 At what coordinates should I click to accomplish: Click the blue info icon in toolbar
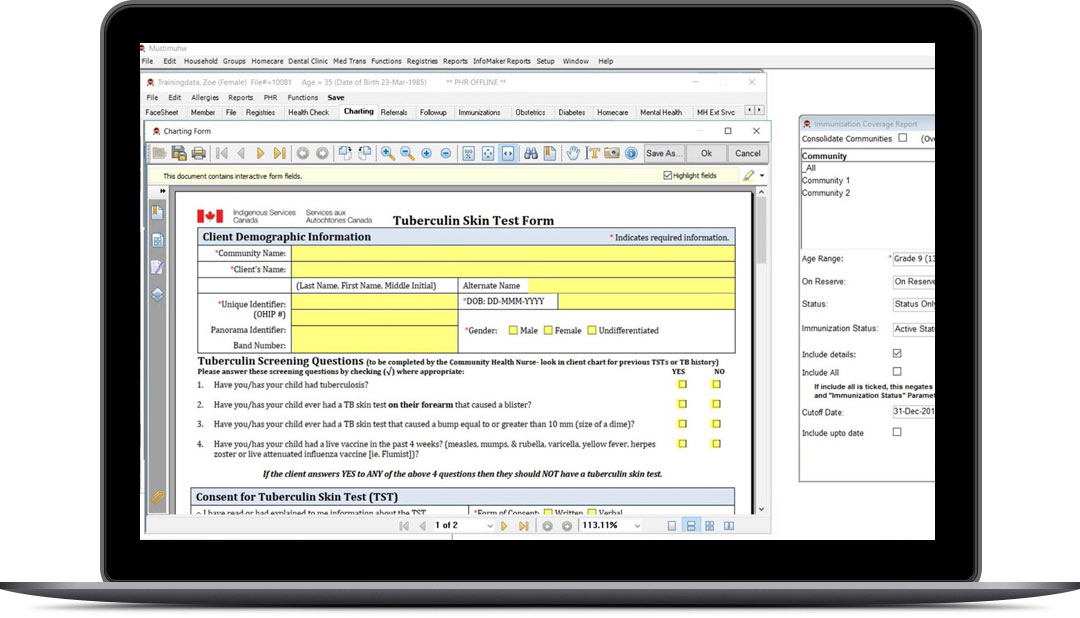[630, 153]
